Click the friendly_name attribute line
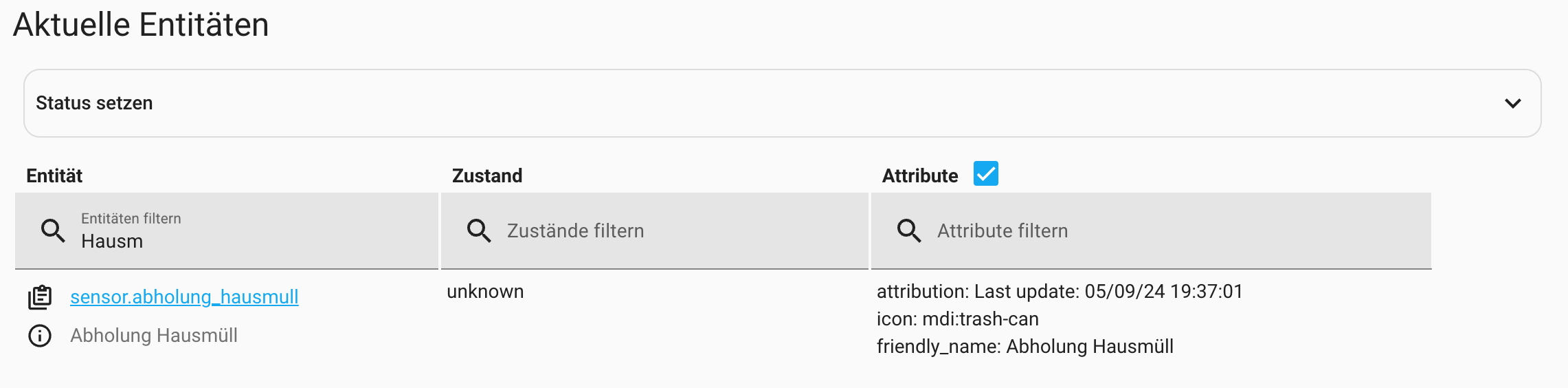The width and height of the screenshot is (1568, 388). [x=1024, y=347]
